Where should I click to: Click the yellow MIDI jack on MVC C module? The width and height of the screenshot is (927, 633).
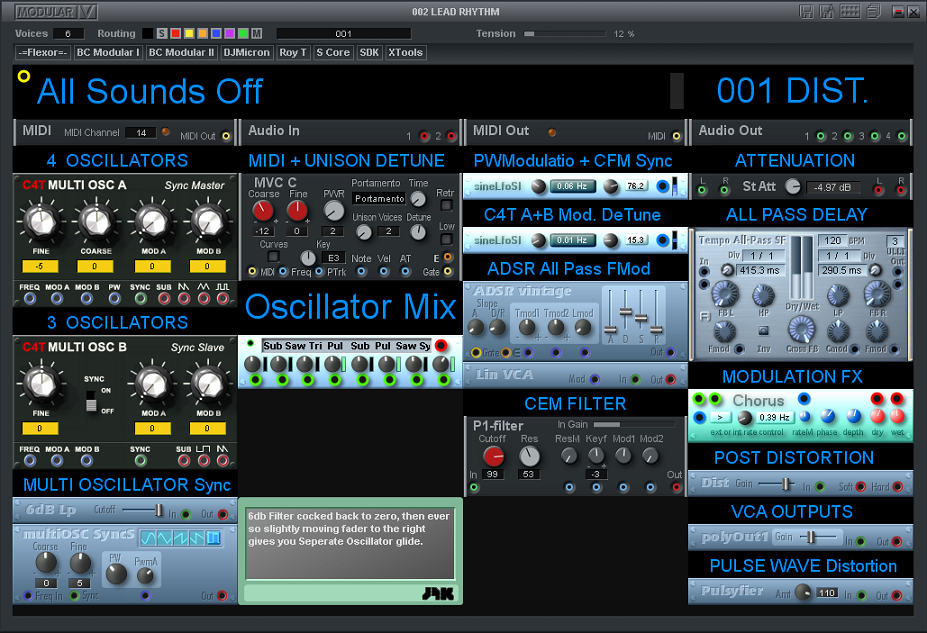tap(251, 270)
